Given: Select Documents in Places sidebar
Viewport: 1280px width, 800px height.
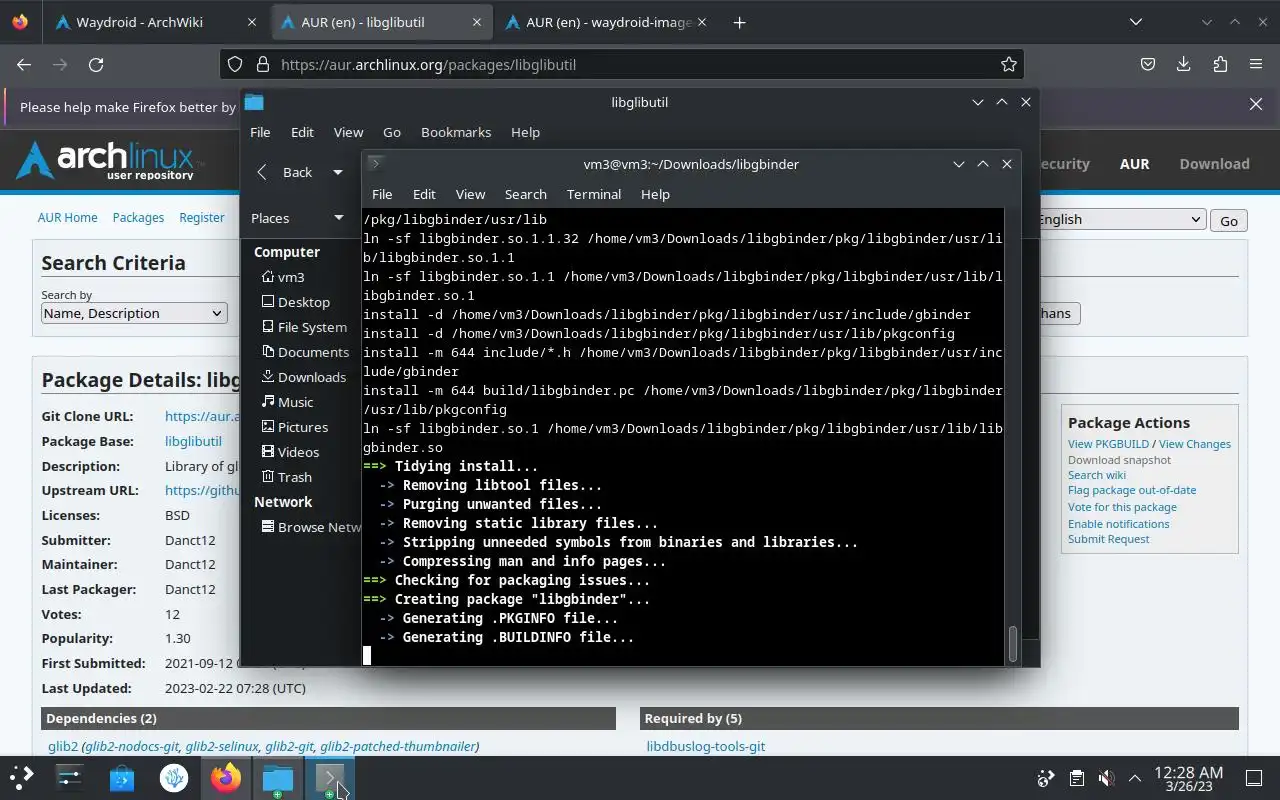Looking at the screenshot, I should (305, 352).
